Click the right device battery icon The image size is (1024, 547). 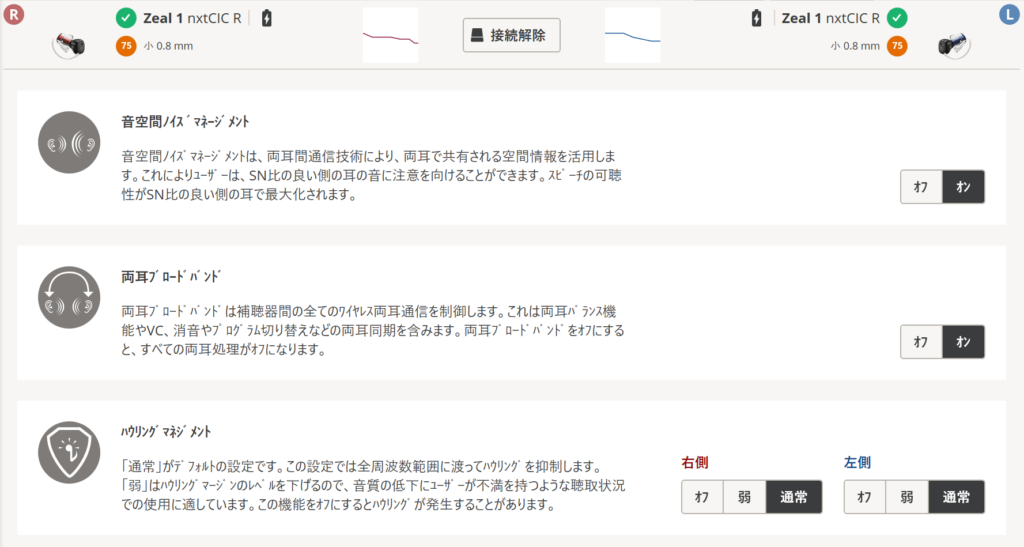click(266, 18)
